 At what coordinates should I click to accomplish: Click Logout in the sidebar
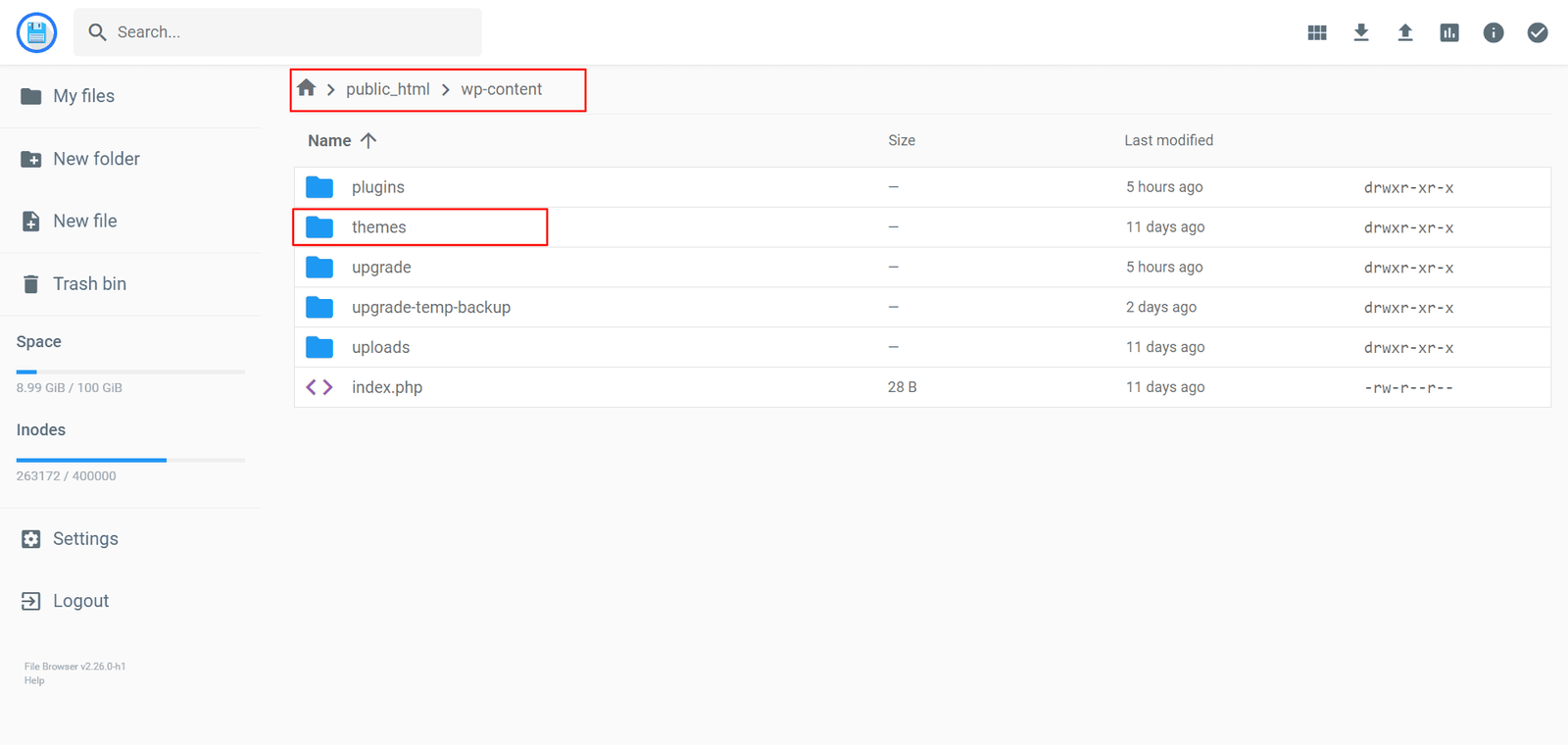tap(80, 601)
